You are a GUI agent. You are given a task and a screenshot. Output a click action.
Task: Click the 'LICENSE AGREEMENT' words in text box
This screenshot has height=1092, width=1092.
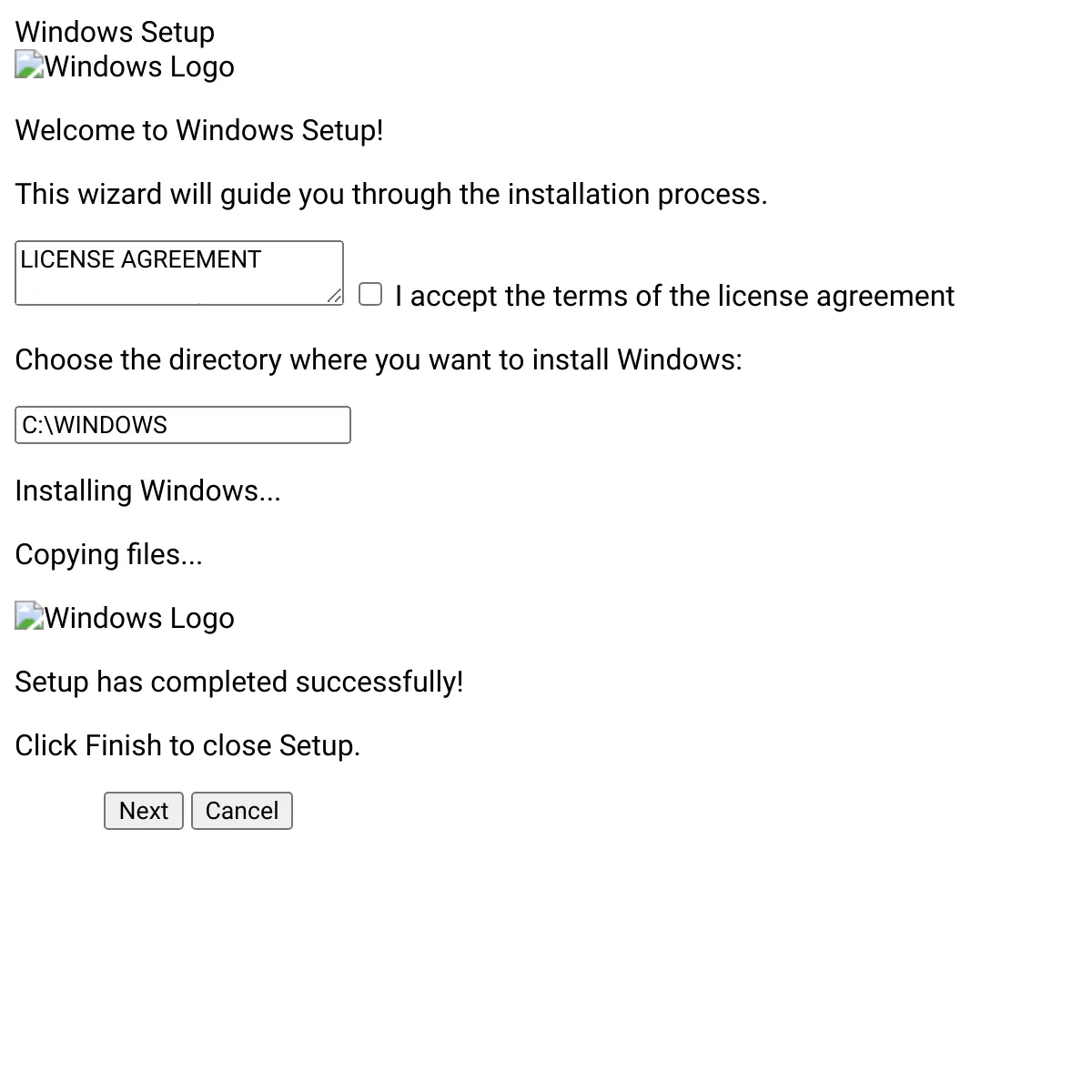[141, 259]
